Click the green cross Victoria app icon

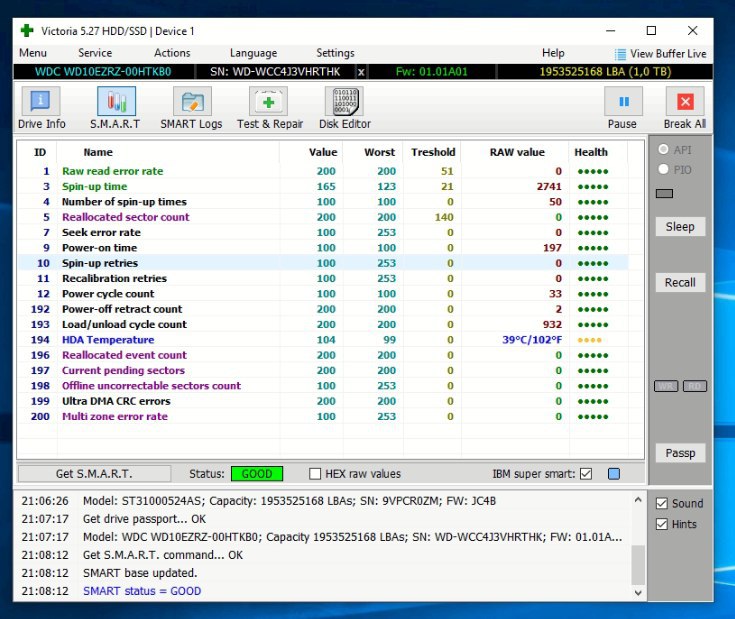(27, 31)
